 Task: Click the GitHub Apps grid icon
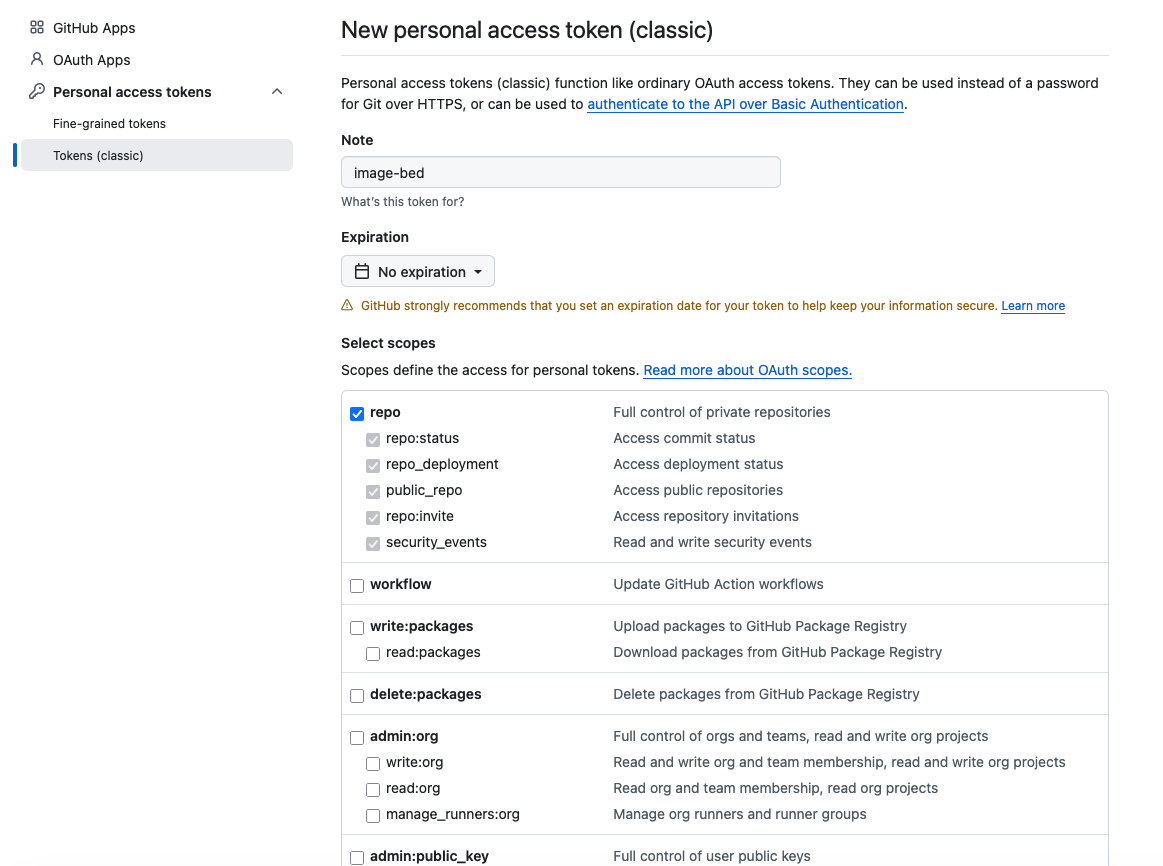37,28
